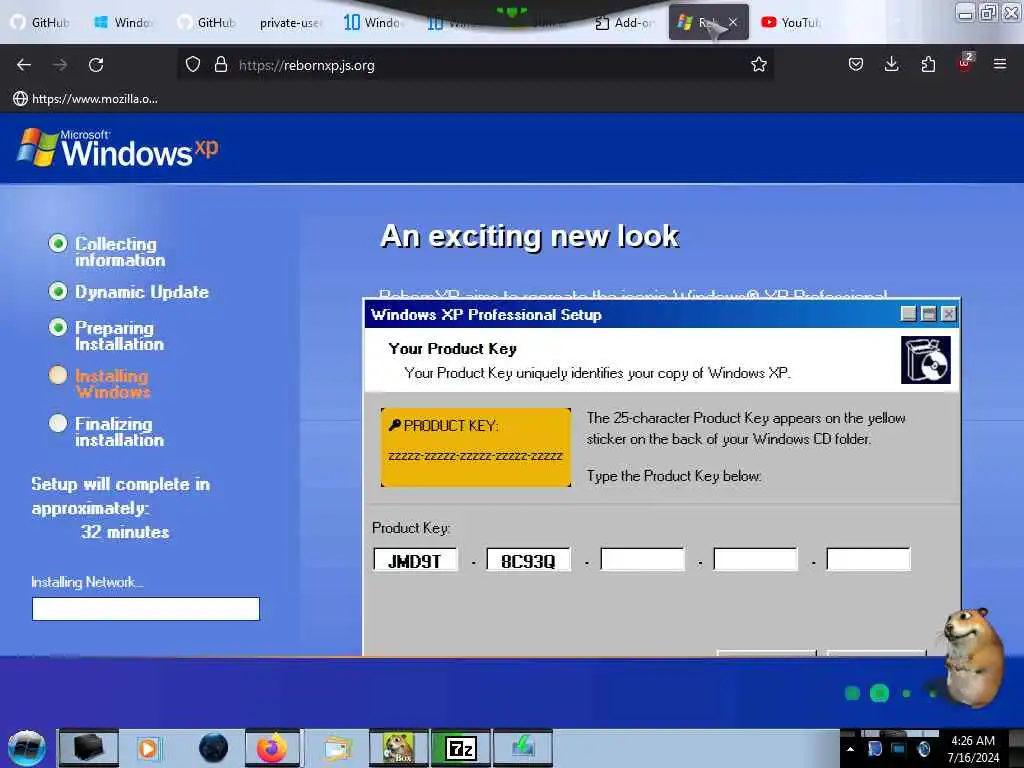Switch to the Windows tab with blue logo
The image size is (1024, 768).
pos(124,22)
